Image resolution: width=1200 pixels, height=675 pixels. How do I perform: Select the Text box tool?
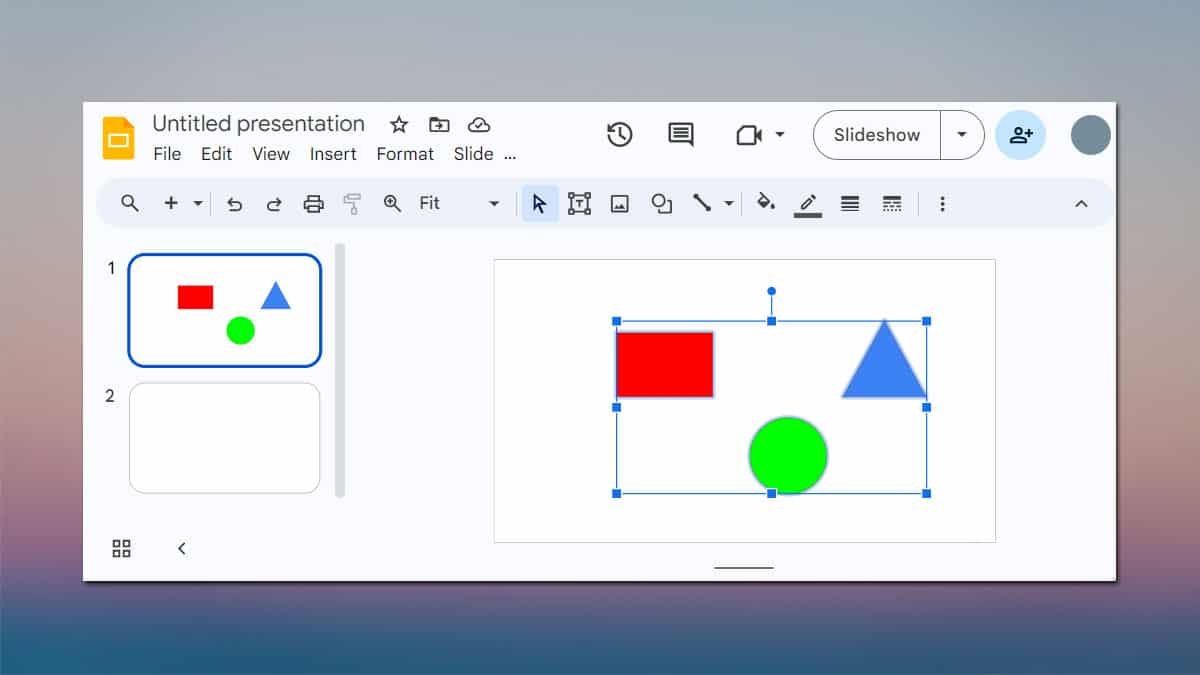tap(579, 203)
